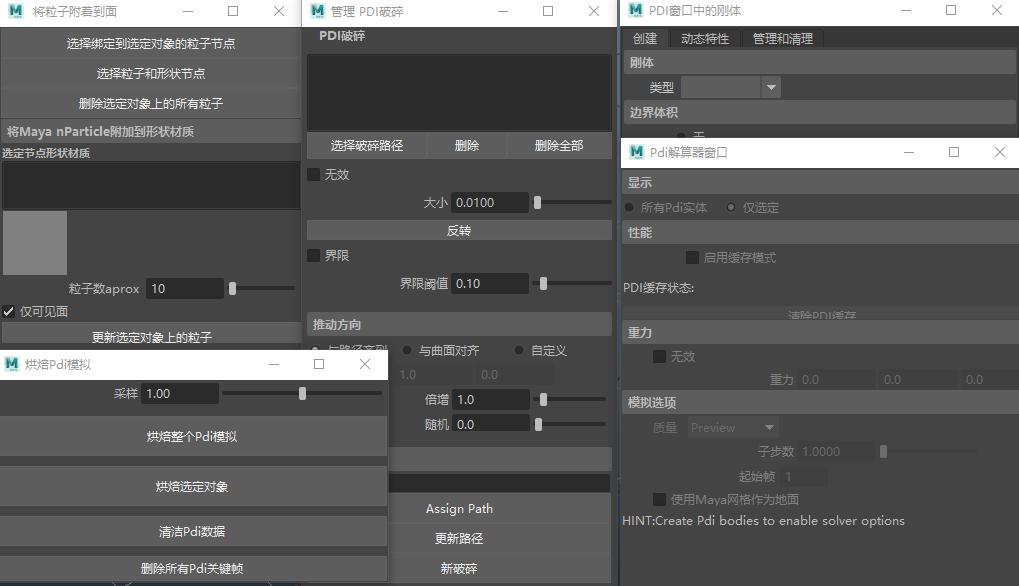
Task: Click the 采样 slider handle
Action: point(302,393)
